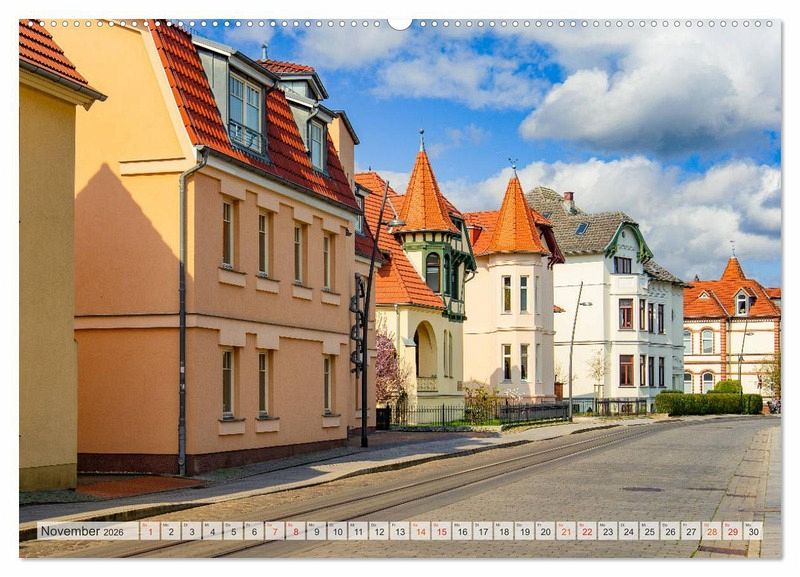Click the highlighted day 15 cell
The image size is (800, 577).
point(440,531)
